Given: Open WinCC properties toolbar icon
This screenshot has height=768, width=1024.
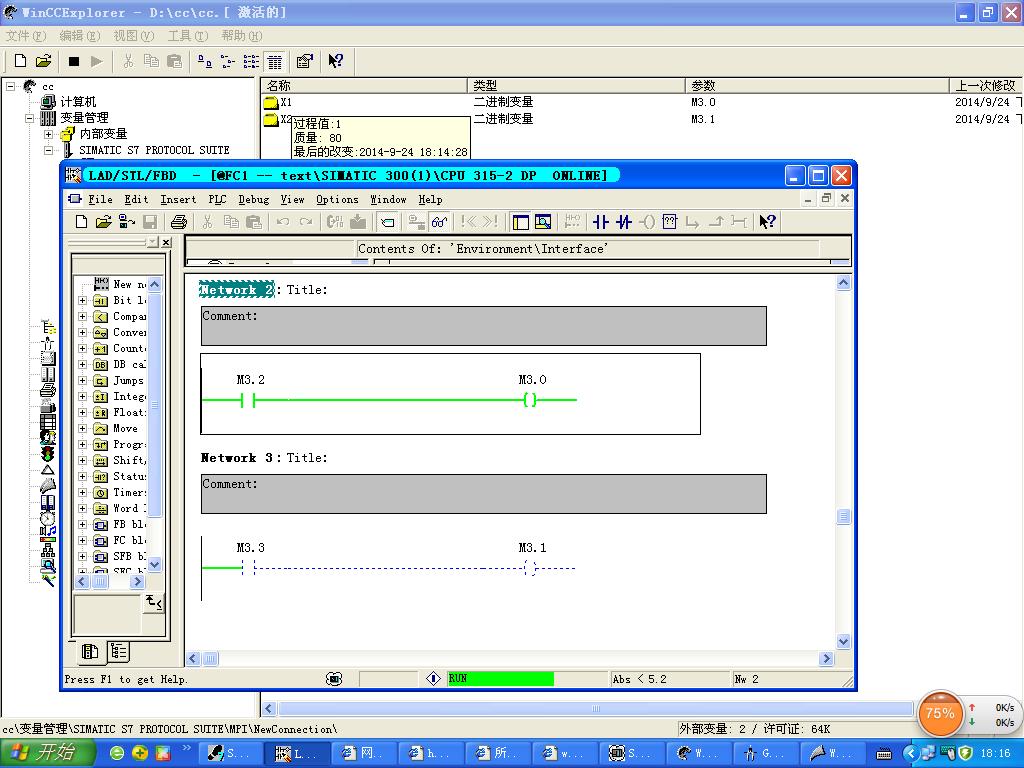Looking at the screenshot, I should tap(304, 61).
